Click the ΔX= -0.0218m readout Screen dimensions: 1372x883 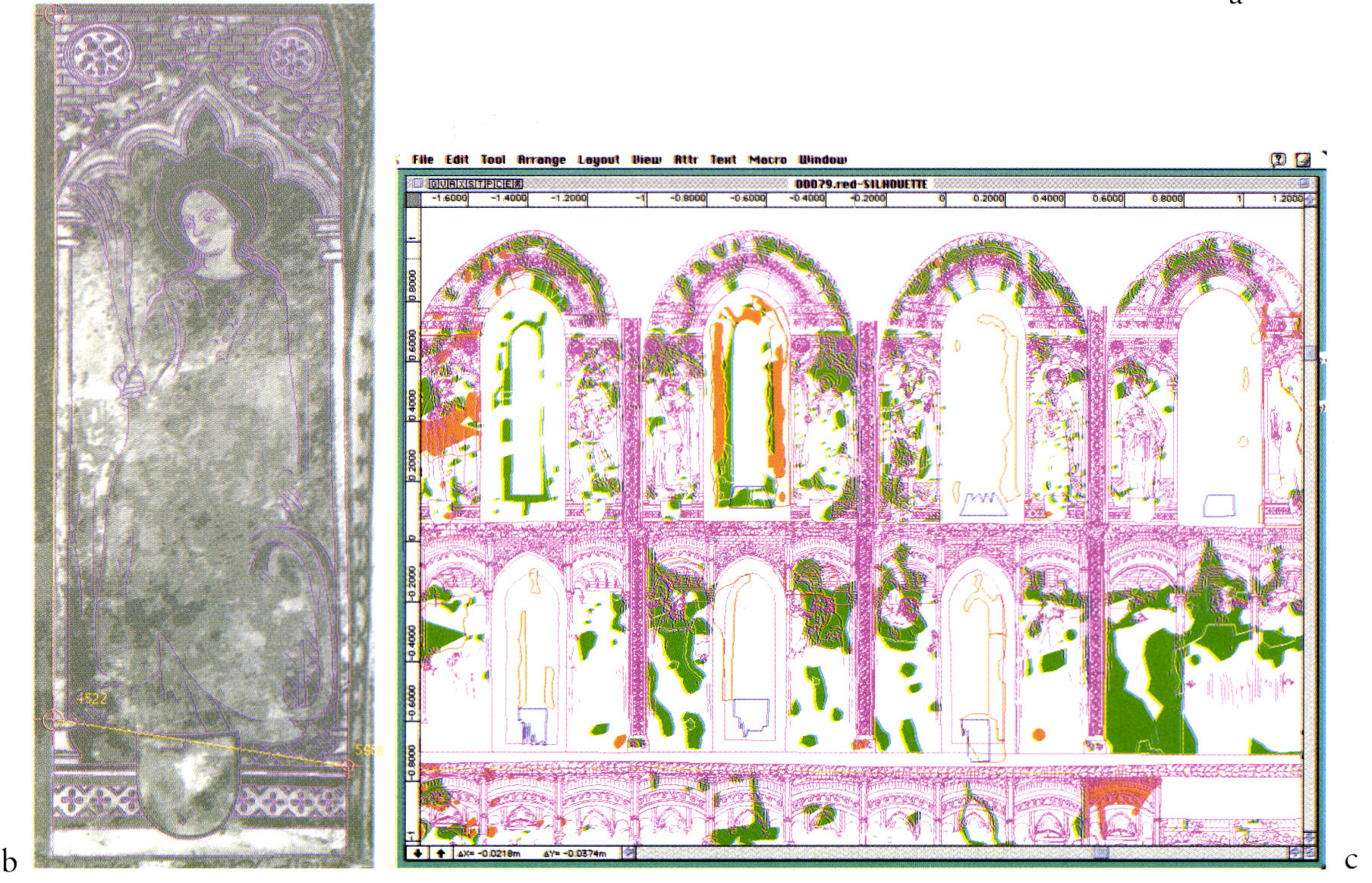[488, 853]
